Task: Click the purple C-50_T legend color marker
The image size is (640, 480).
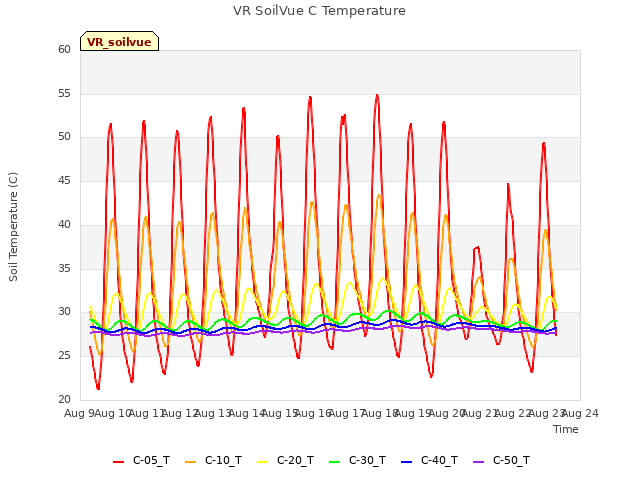Action: pos(478,462)
